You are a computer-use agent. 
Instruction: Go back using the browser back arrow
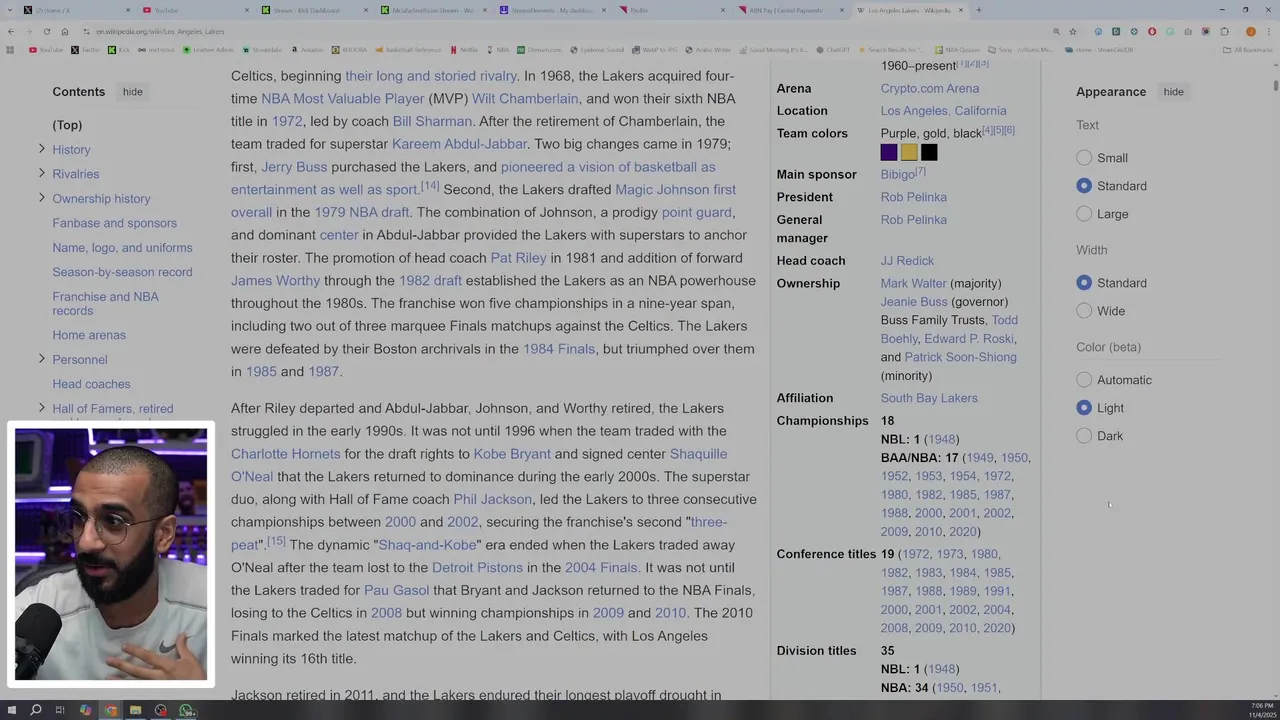[x=10, y=31]
